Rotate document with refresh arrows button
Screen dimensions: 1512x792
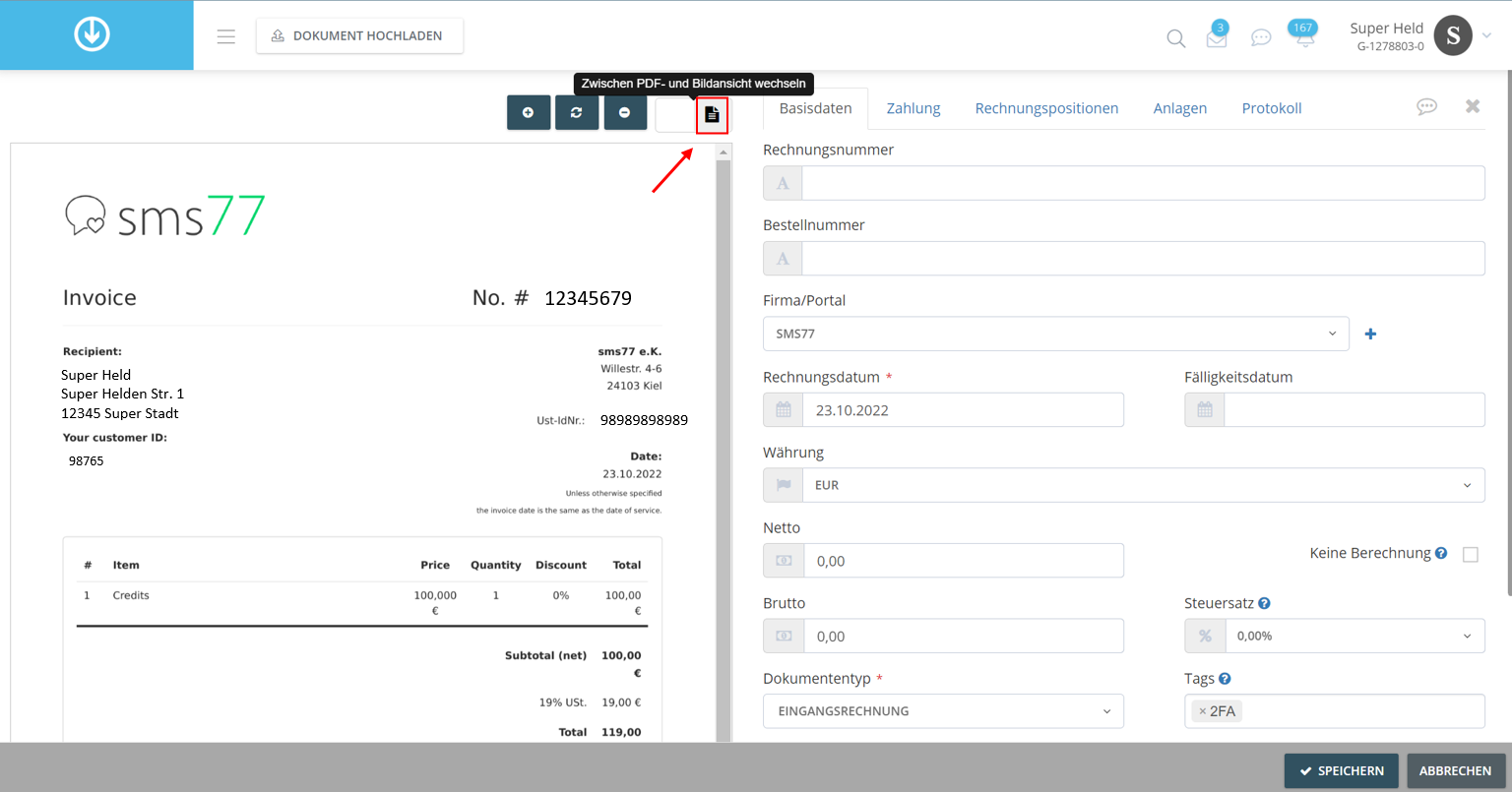coord(577,113)
